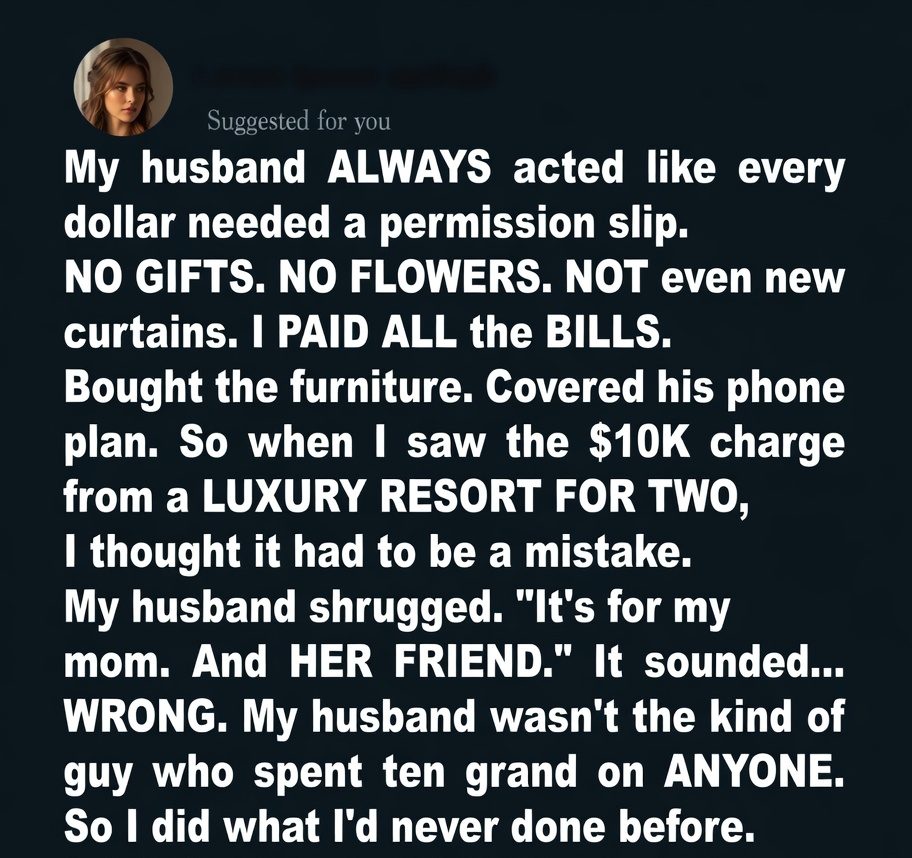This screenshot has width=912, height=858.
Task: Click the "Suggested for you" label
Action: [298, 122]
